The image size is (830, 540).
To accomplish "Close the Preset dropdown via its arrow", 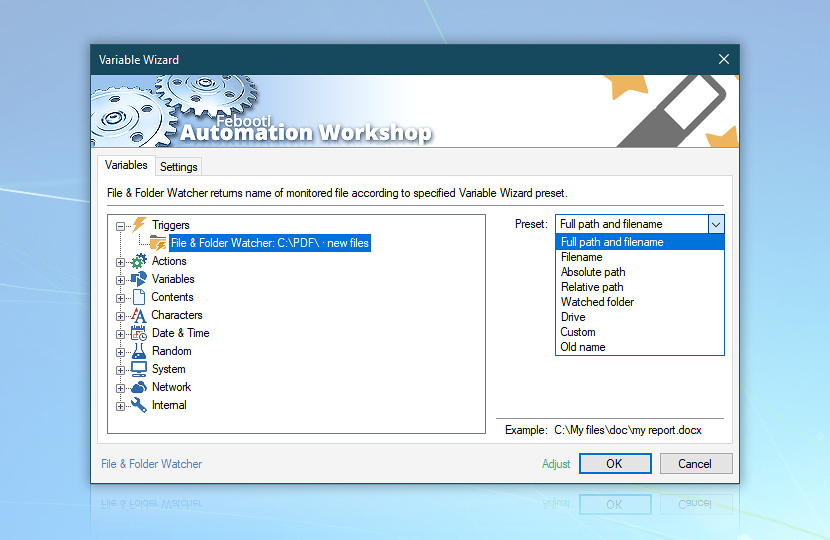I will [716, 224].
